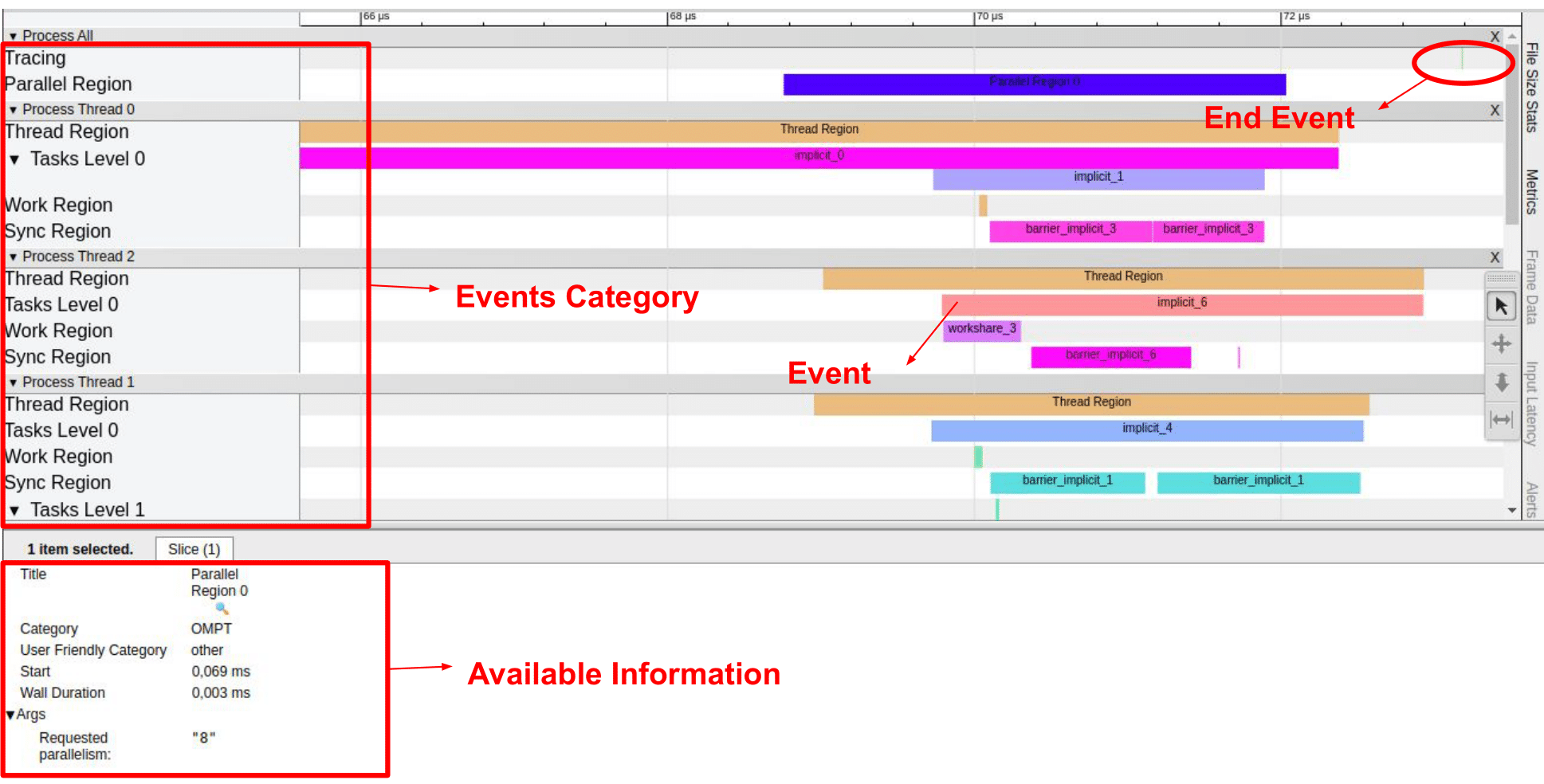Open the Alerts side tab
1544x784 pixels.
click(1530, 500)
